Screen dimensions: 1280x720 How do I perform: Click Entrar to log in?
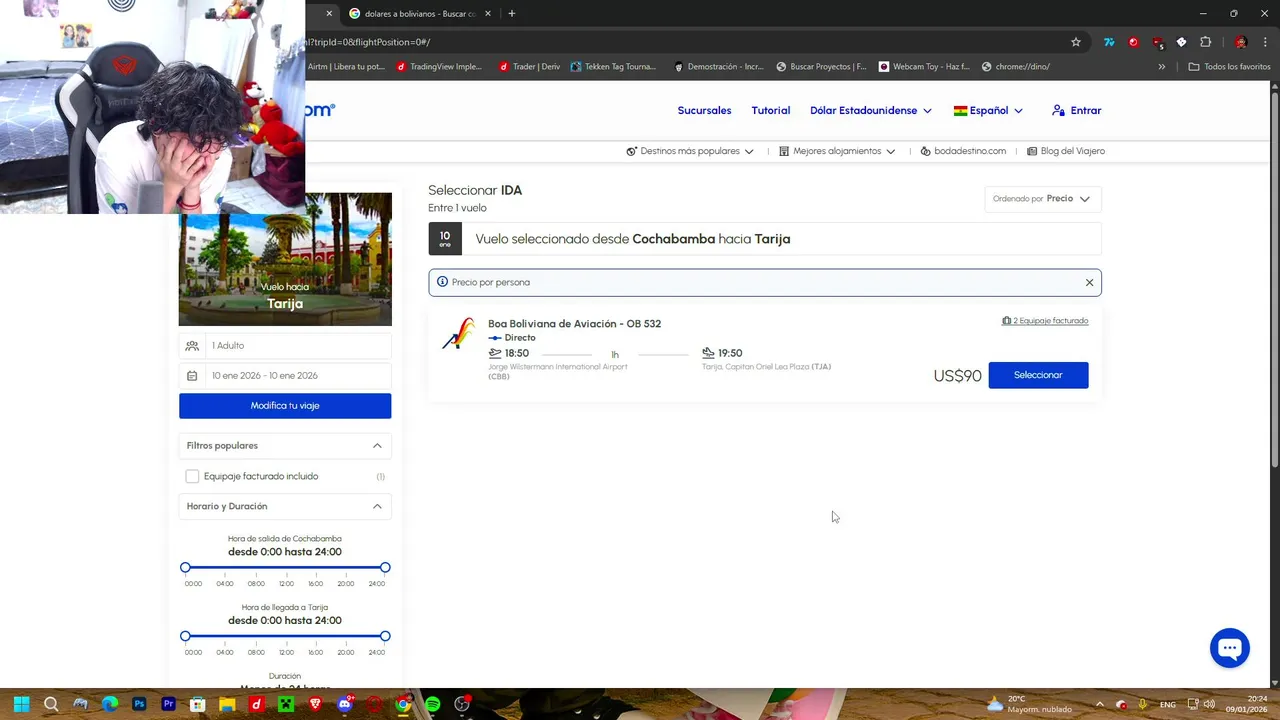coord(1077,111)
